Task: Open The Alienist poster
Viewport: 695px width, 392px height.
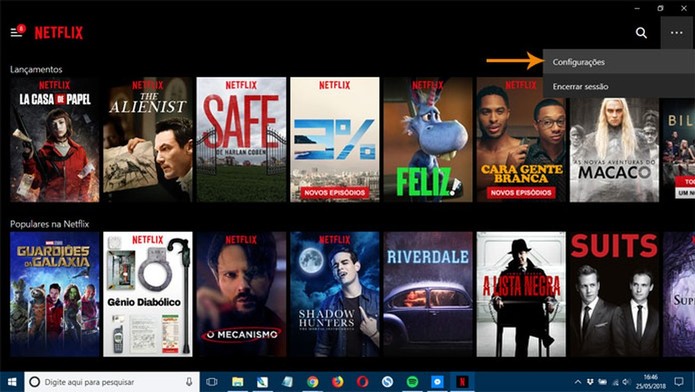Action: coord(148,140)
